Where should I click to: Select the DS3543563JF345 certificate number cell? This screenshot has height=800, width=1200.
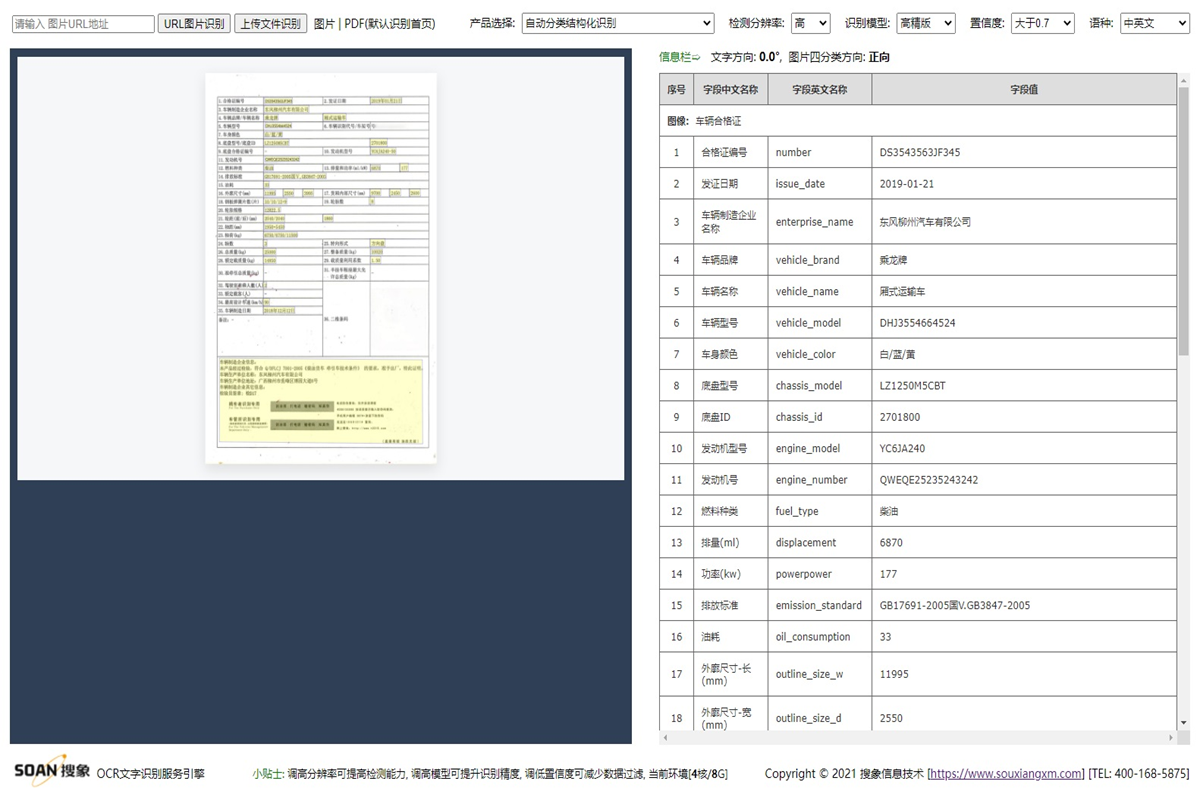pos(920,153)
